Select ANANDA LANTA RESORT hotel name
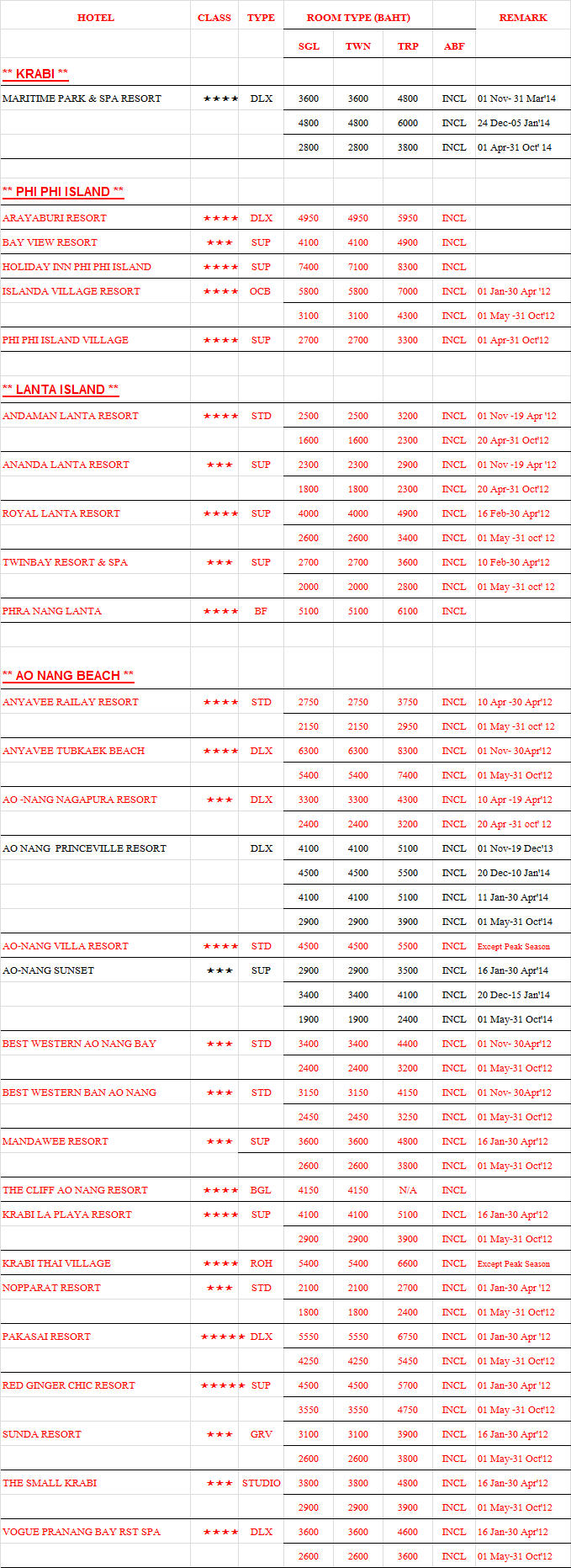The width and height of the screenshot is (571, 1568). point(66,465)
